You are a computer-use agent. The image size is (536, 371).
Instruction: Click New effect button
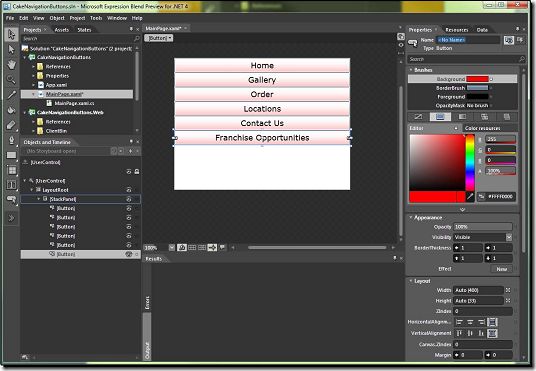(501, 269)
